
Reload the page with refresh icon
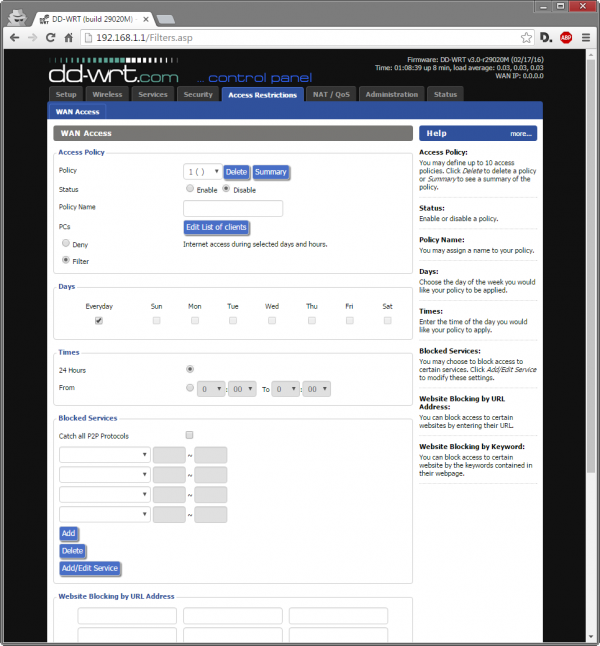pos(51,38)
